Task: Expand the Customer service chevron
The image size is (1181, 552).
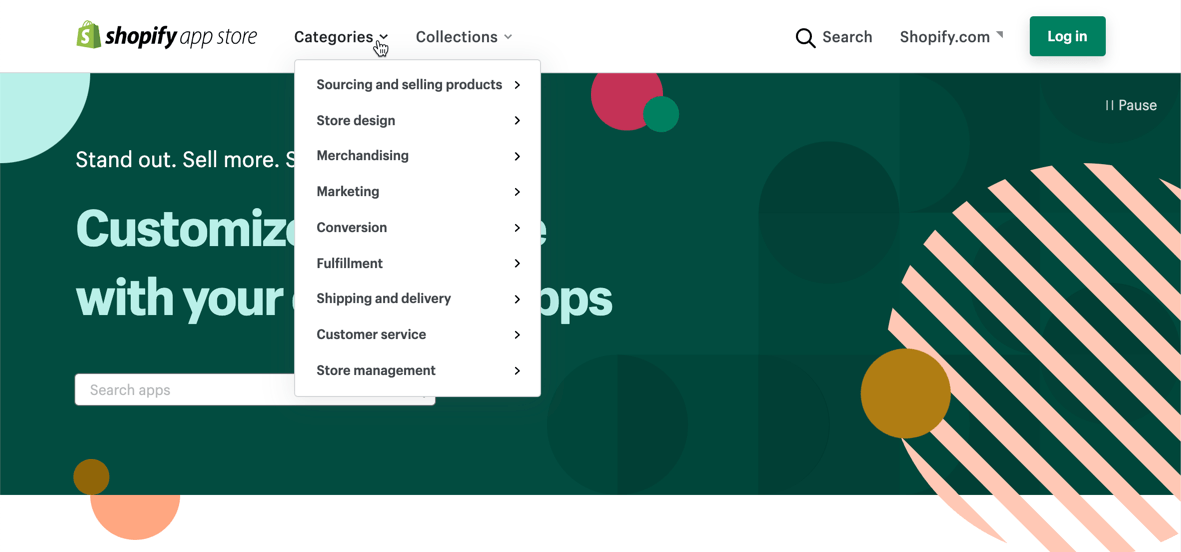Action: (x=517, y=335)
